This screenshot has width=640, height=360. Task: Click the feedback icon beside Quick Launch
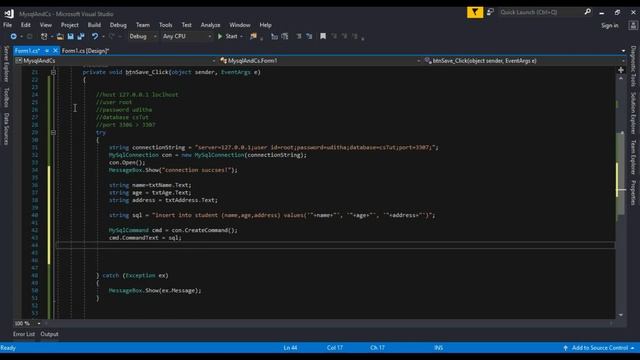coord(490,12)
